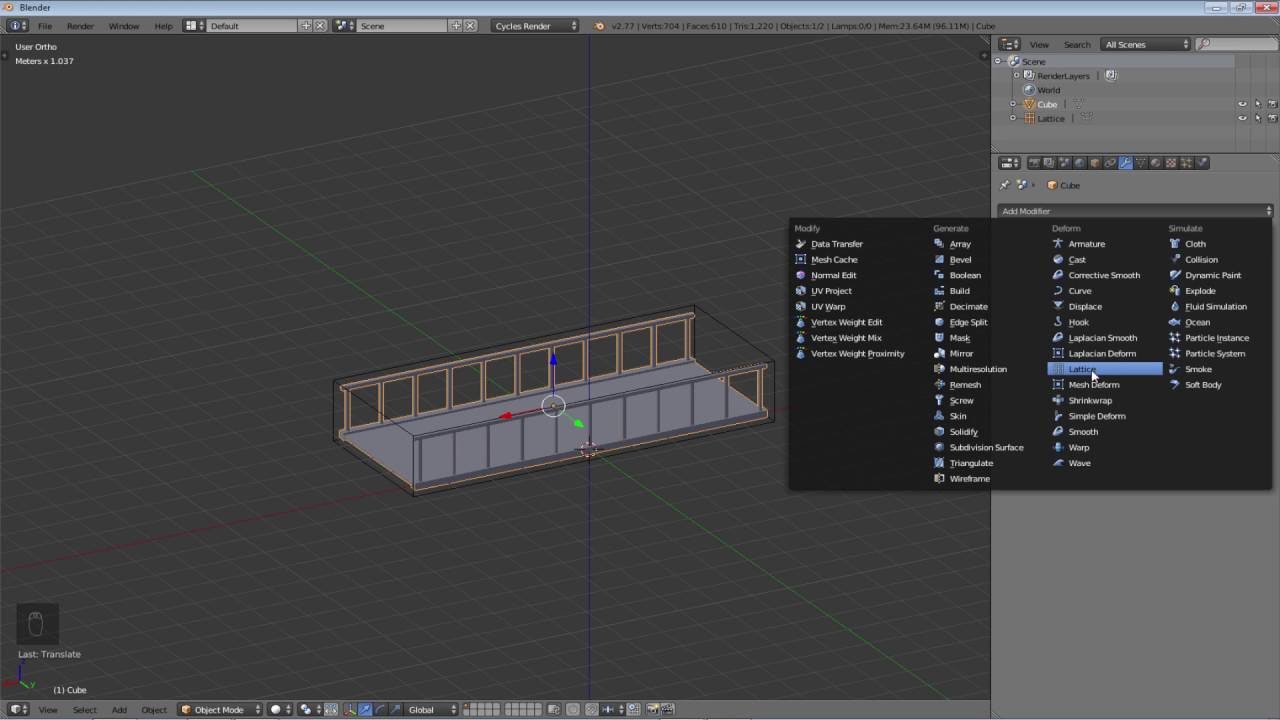Open the All Scenes display dropdown
Image resolution: width=1280 pixels, height=720 pixels.
click(x=1145, y=44)
